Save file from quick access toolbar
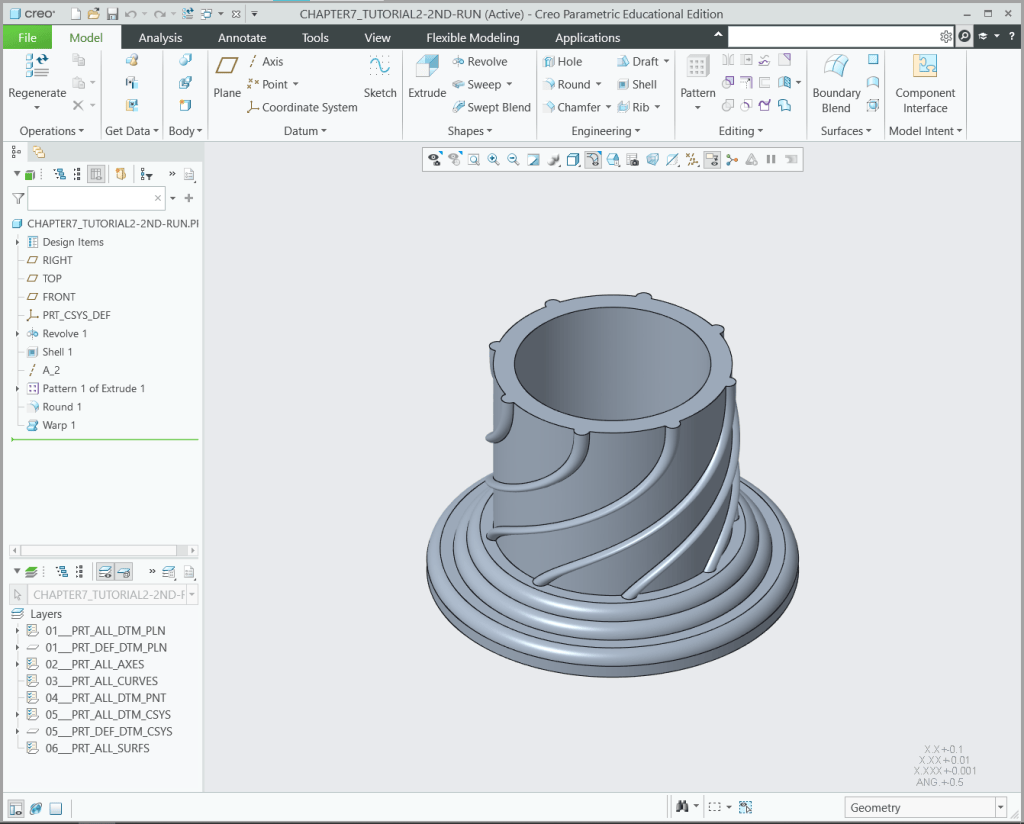The width and height of the screenshot is (1024, 824). pos(112,14)
